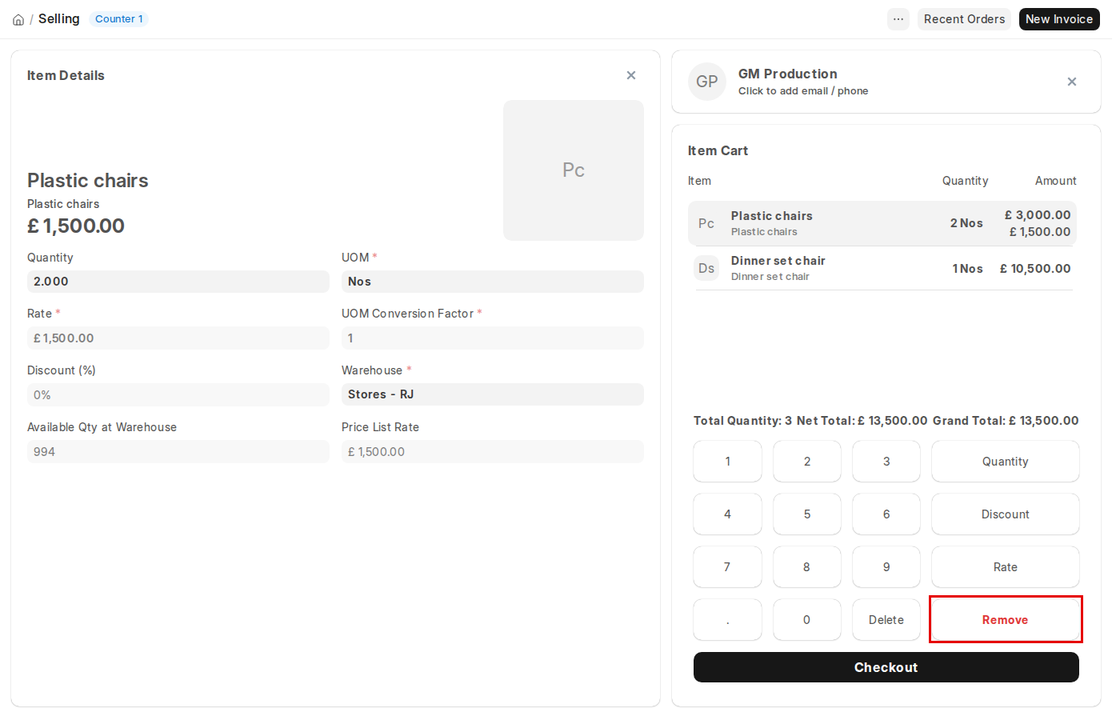Remove the GM Production customer

point(1071,81)
